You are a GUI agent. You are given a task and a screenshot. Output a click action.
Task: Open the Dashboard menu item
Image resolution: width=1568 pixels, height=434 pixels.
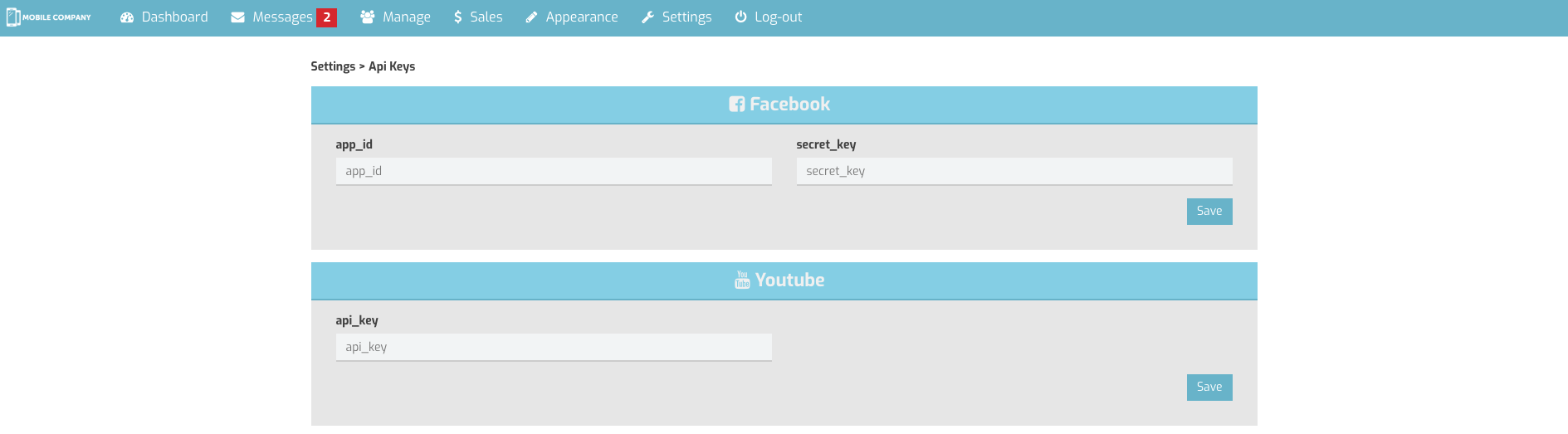pos(174,17)
